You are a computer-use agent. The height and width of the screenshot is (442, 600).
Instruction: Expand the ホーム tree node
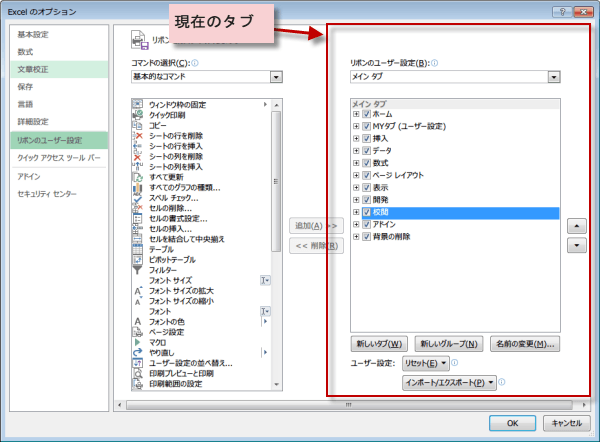pos(356,114)
